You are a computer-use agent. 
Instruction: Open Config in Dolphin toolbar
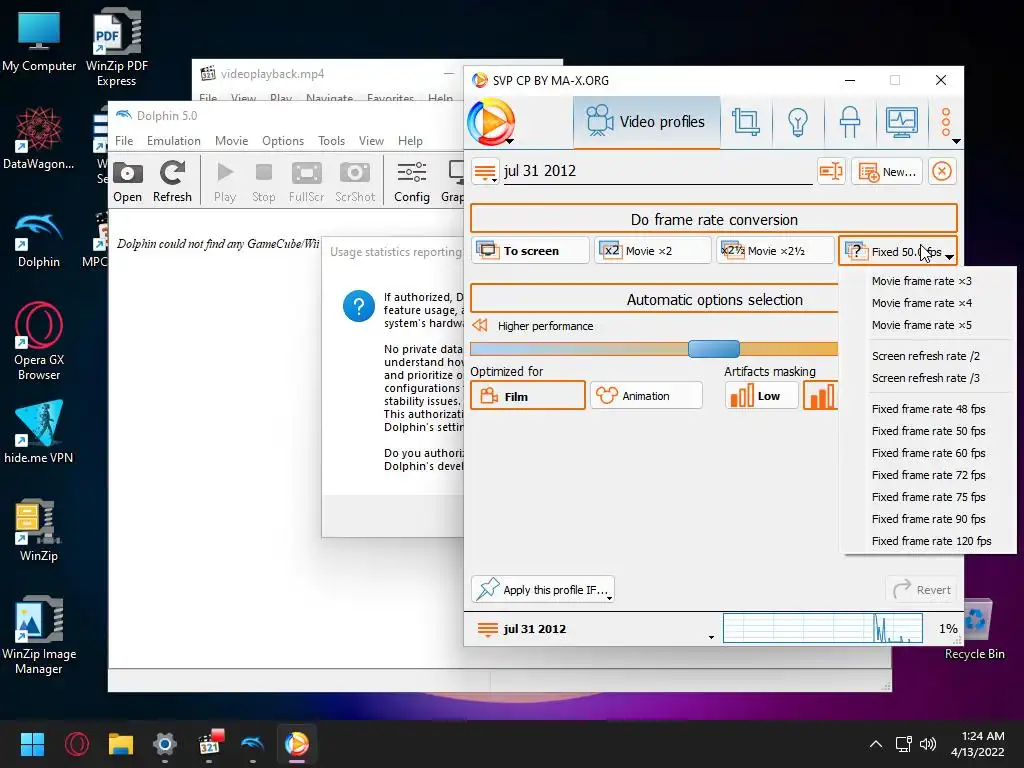411,182
